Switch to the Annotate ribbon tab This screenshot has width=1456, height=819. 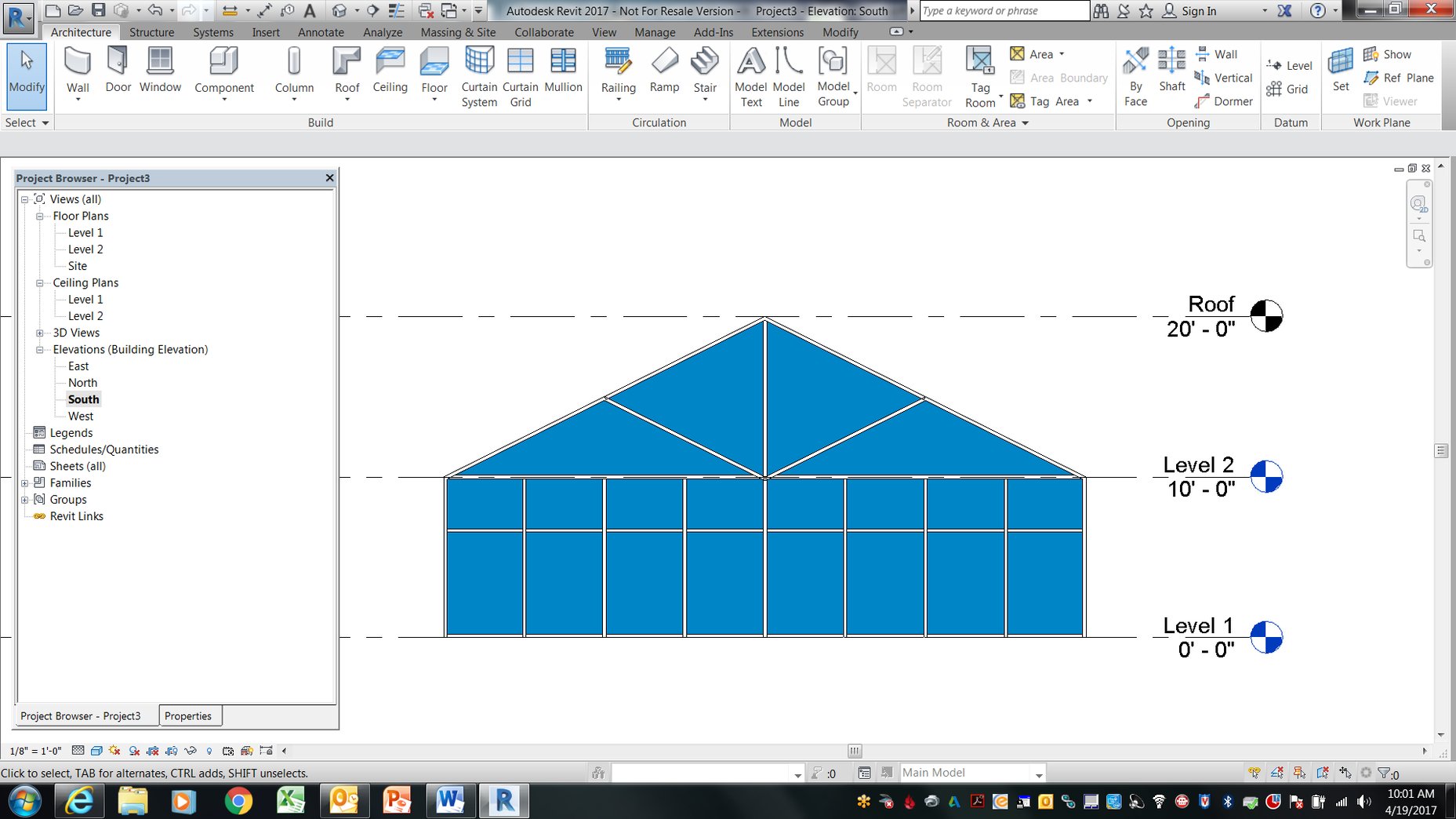pyautogui.click(x=321, y=32)
